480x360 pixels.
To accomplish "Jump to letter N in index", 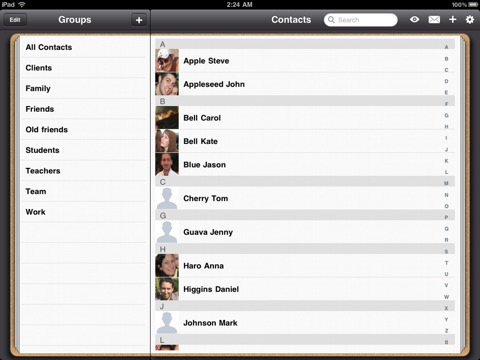I will click(446, 195).
